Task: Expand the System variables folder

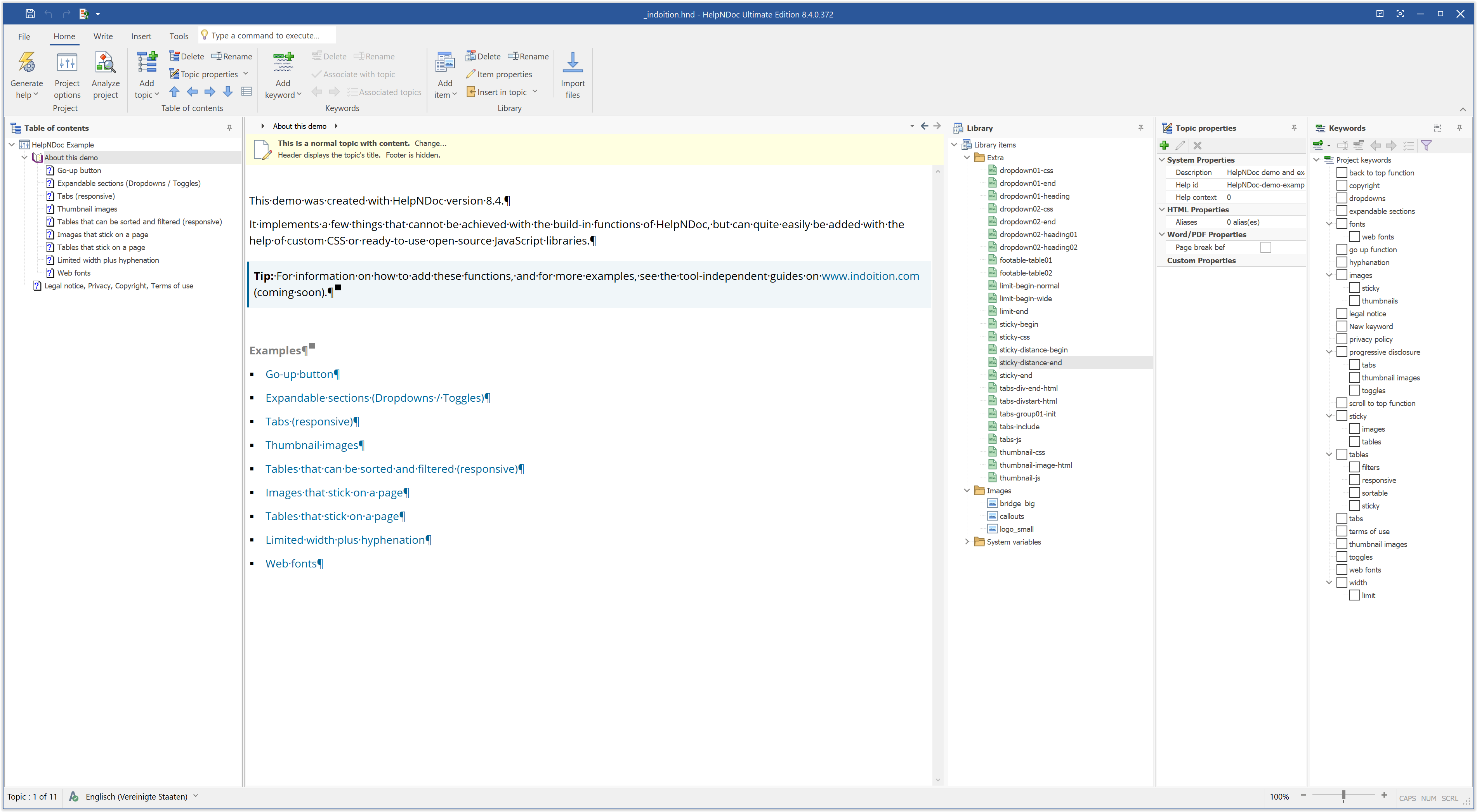Action: click(967, 541)
